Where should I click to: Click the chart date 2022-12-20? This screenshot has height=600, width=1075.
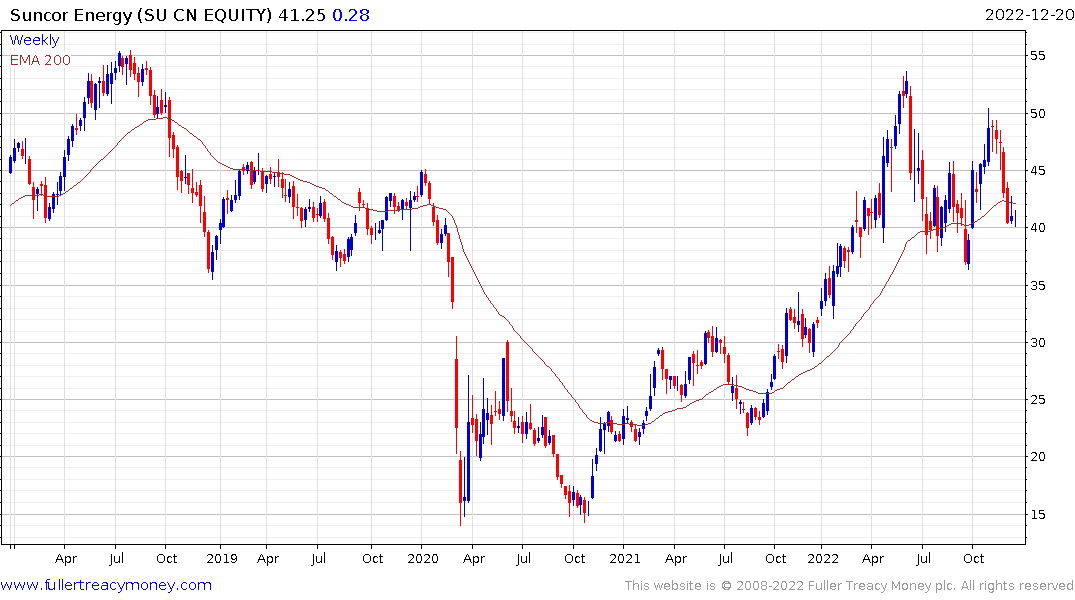pyautogui.click(x=1029, y=15)
